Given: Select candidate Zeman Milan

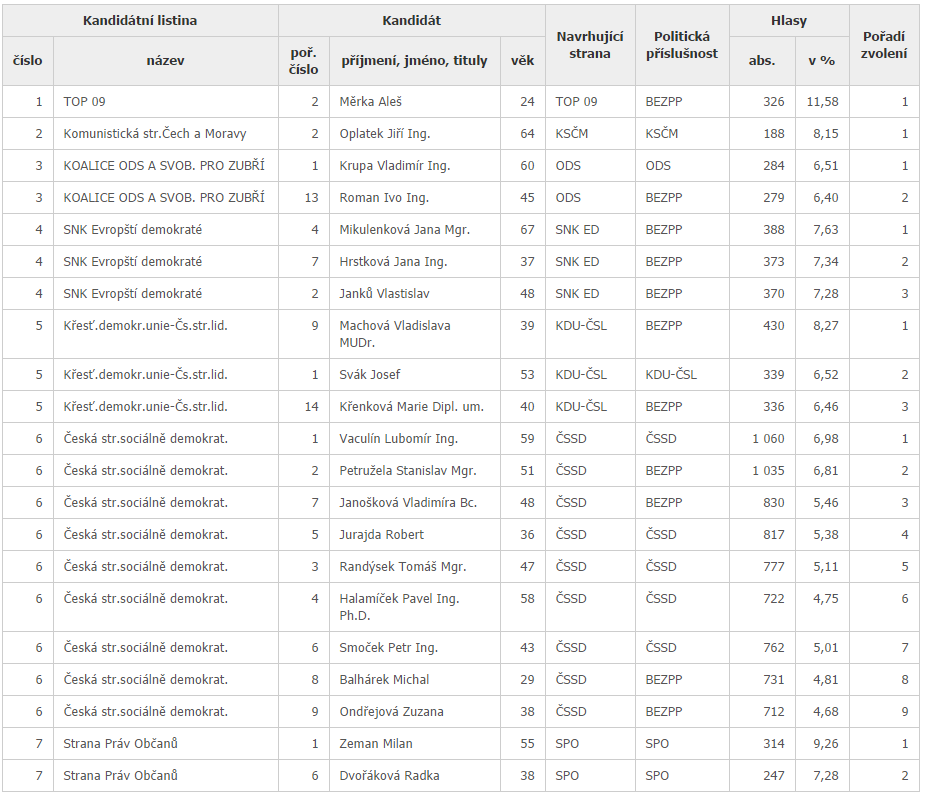Looking at the screenshot, I should click(376, 744).
